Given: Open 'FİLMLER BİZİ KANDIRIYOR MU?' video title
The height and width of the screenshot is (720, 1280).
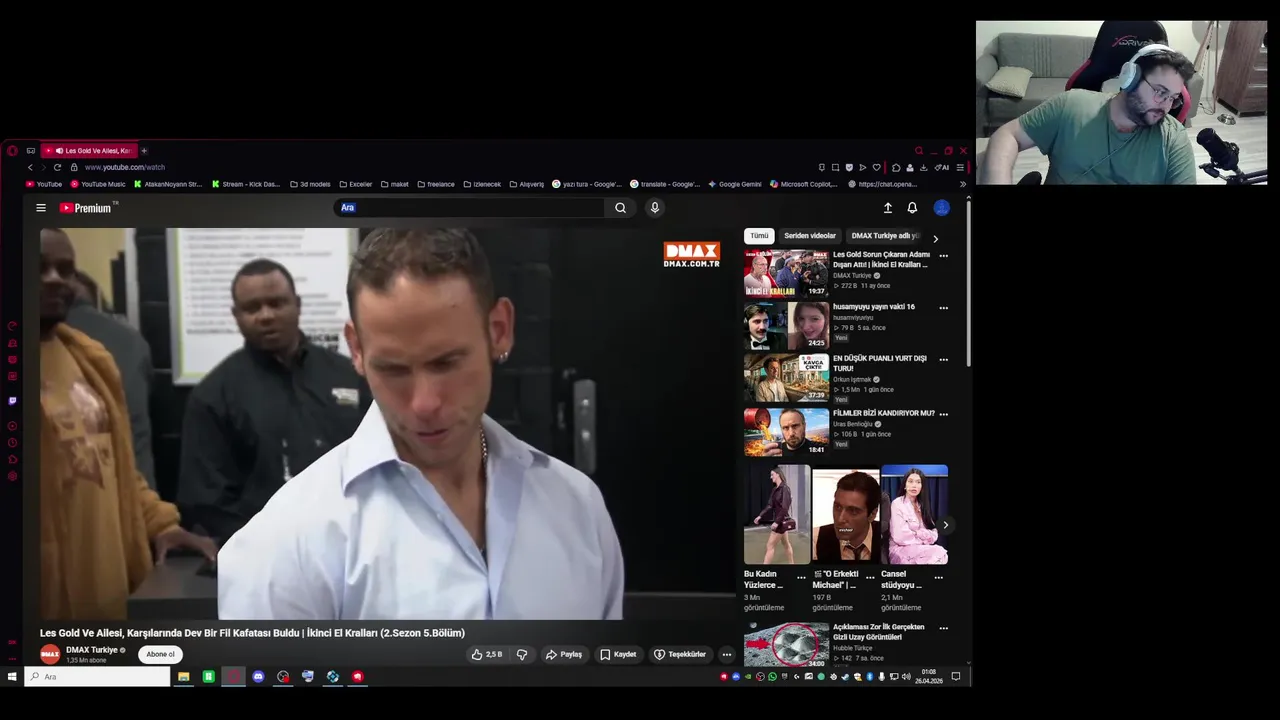Looking at the screenshot, I should click(x=884, y=413).
